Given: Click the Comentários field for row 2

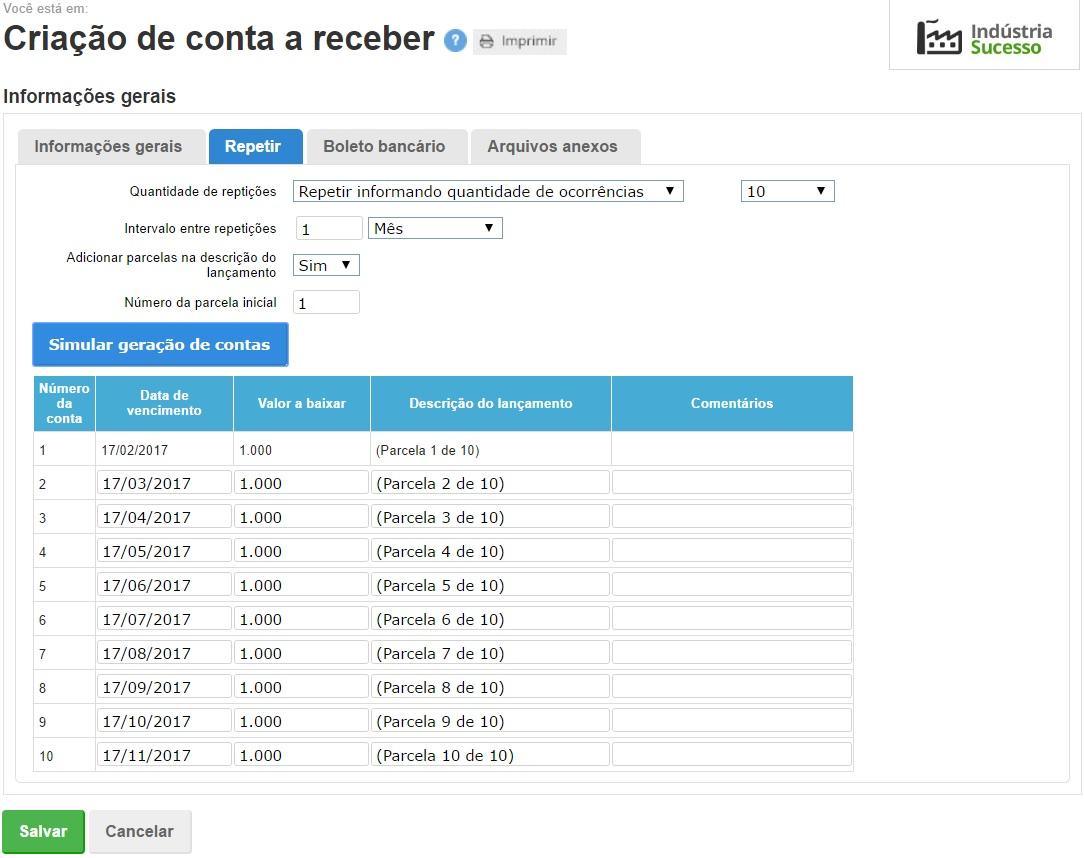Looking at the screenshot, I should click(x=732, y=483).
